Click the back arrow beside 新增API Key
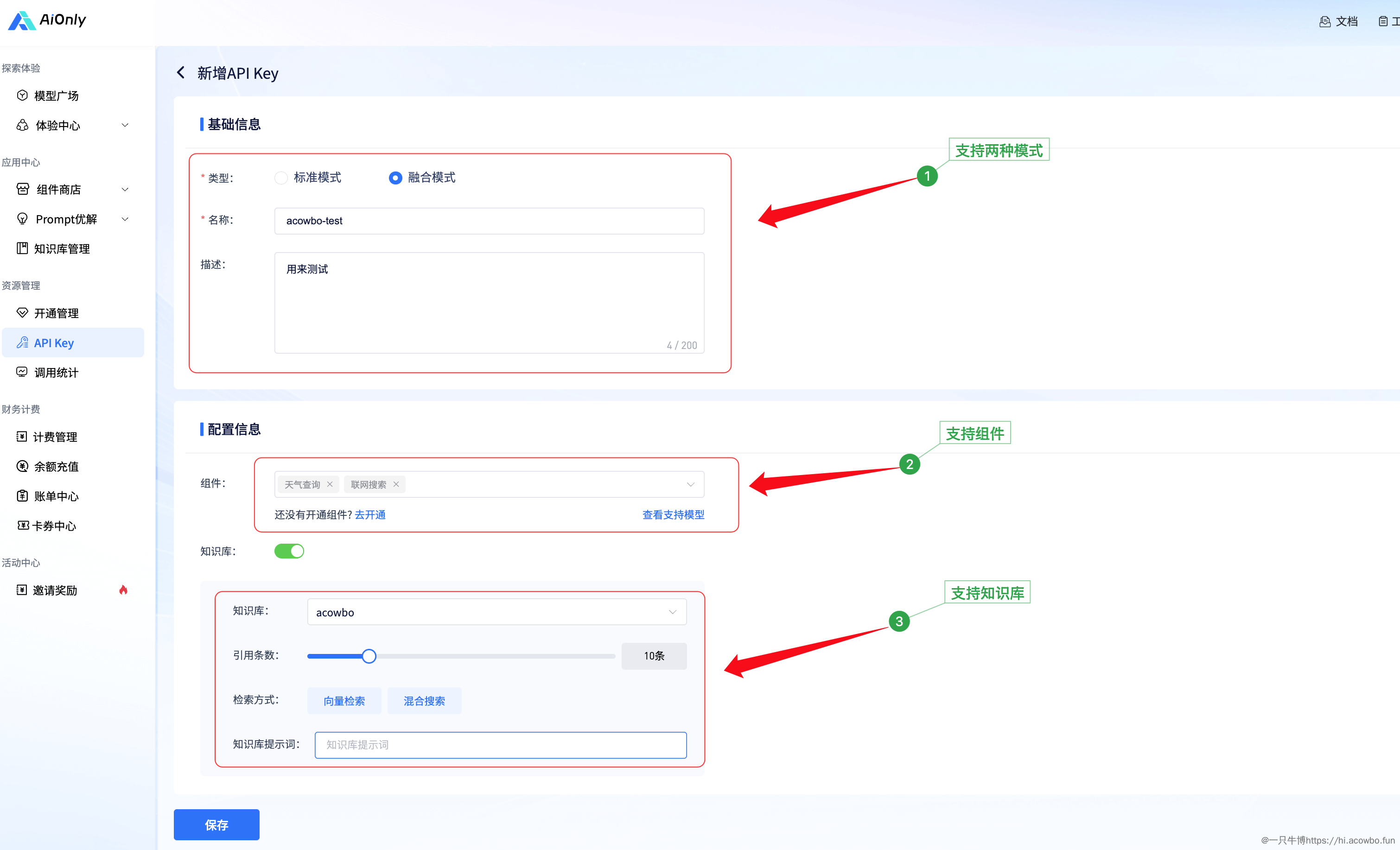Image resolution: width=1400 pixels, height=850 pixels. coord(181,73)
